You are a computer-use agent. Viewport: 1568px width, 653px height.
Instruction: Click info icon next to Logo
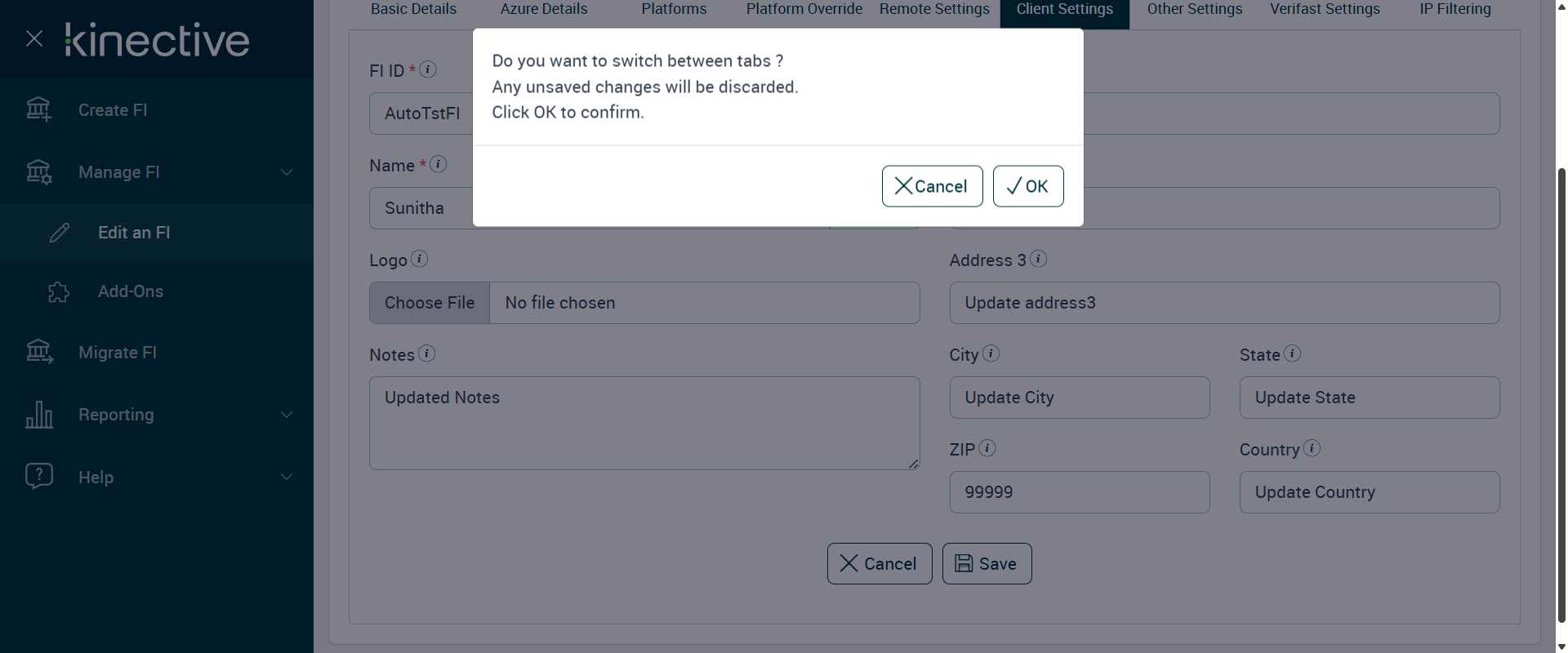419,259
